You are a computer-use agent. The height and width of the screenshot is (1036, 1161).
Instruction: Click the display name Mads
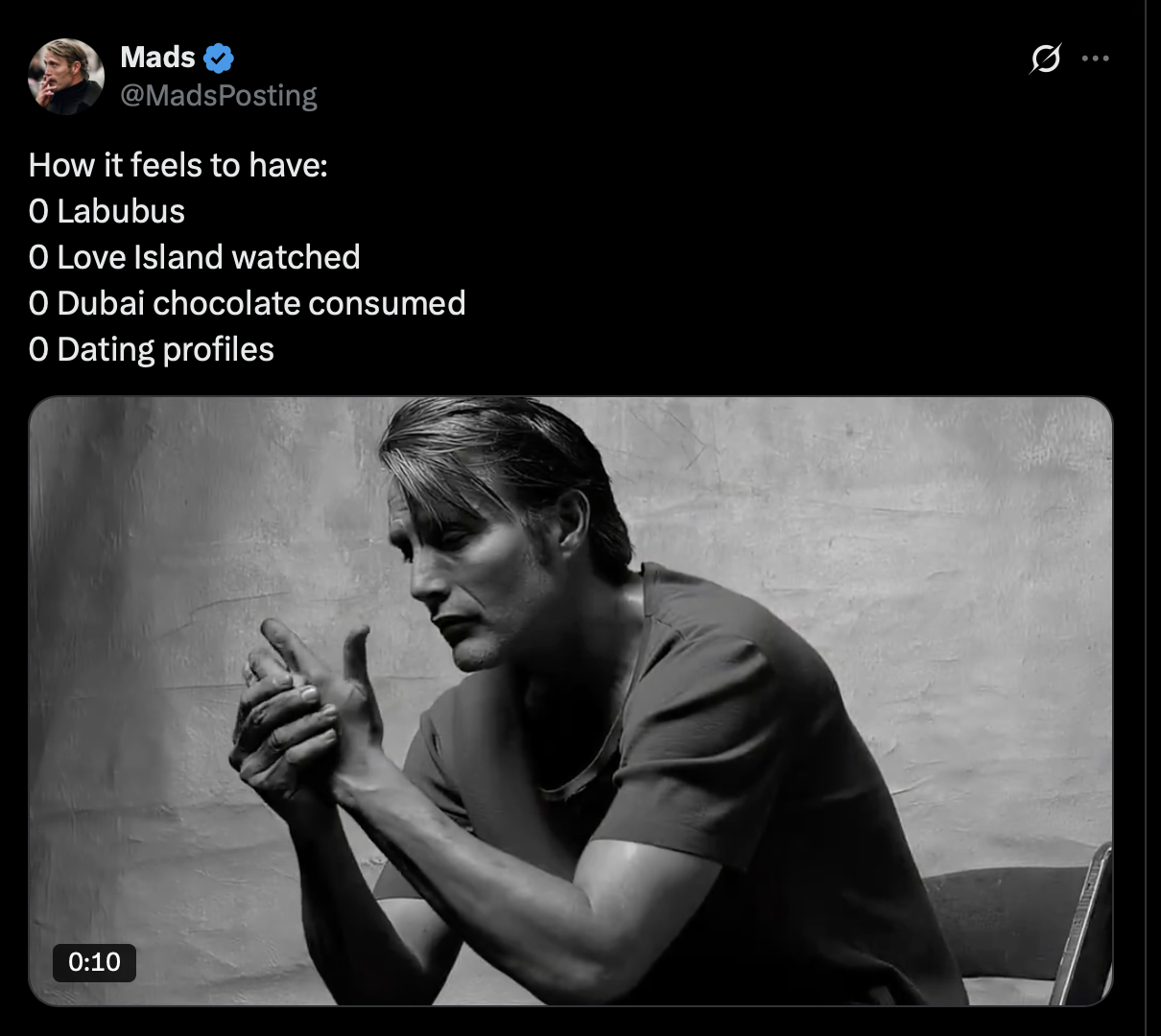click(157, 58)
